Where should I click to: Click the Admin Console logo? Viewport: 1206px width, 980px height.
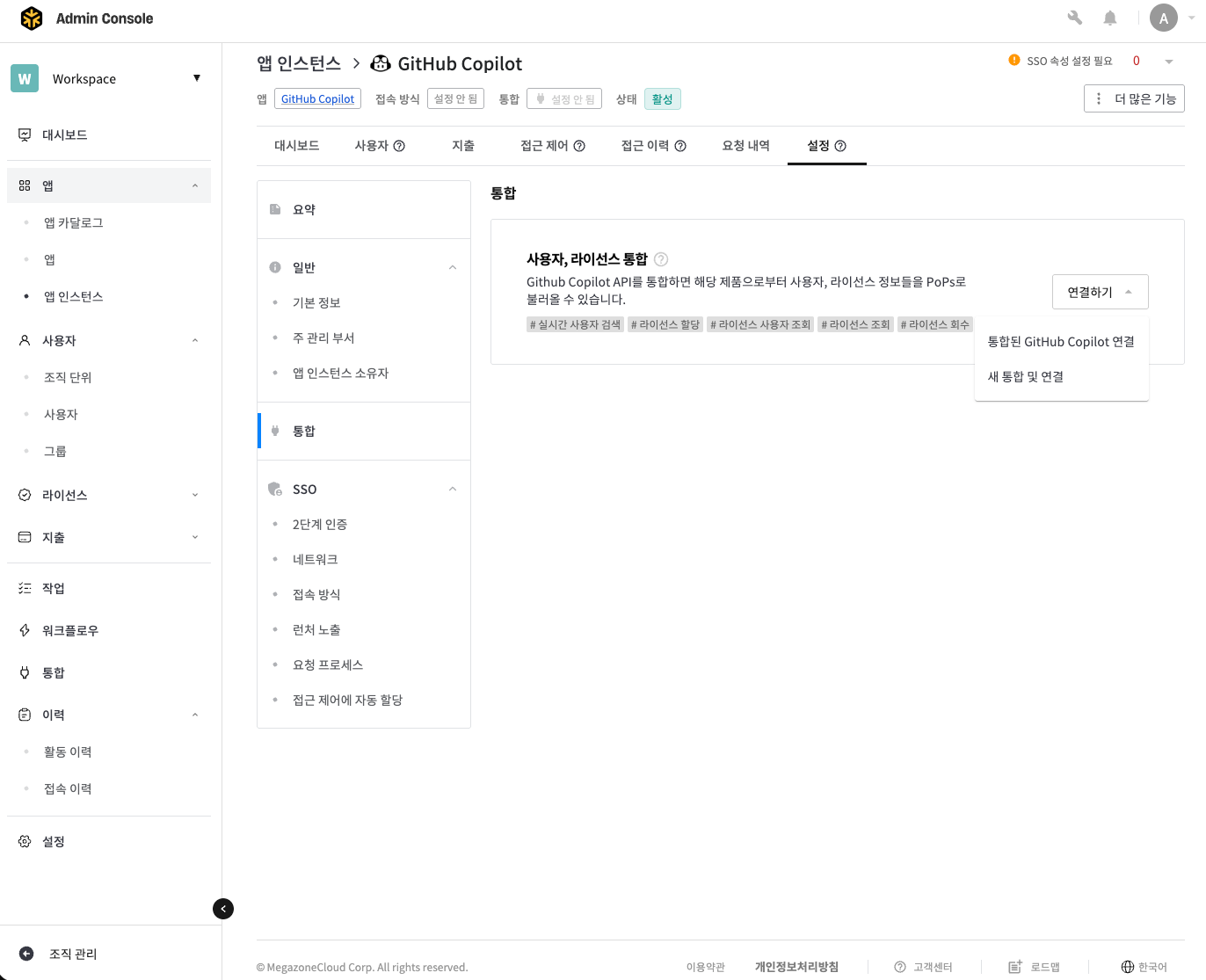(x=32, y=18)
